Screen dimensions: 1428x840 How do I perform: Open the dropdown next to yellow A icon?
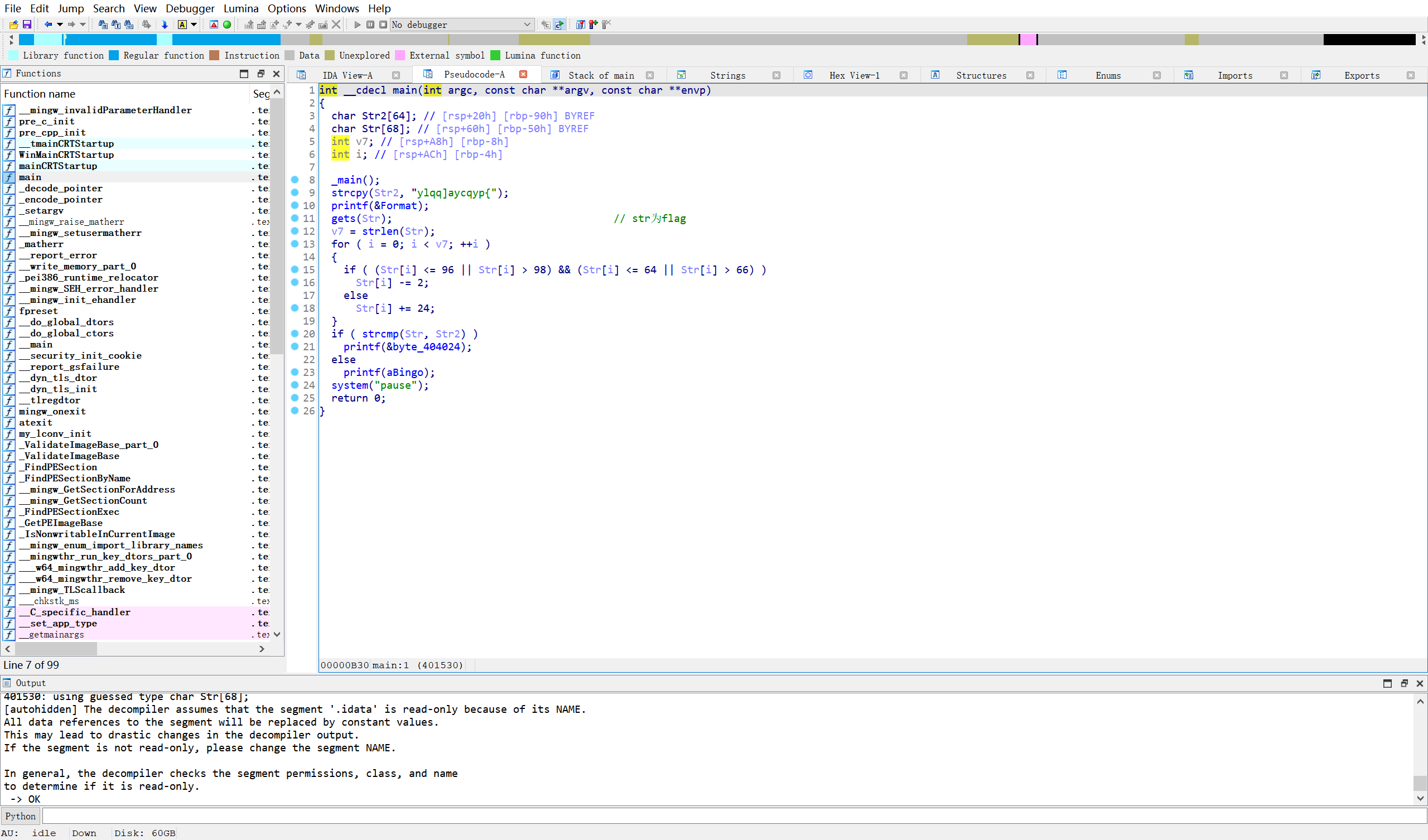(x=194, y=25)
